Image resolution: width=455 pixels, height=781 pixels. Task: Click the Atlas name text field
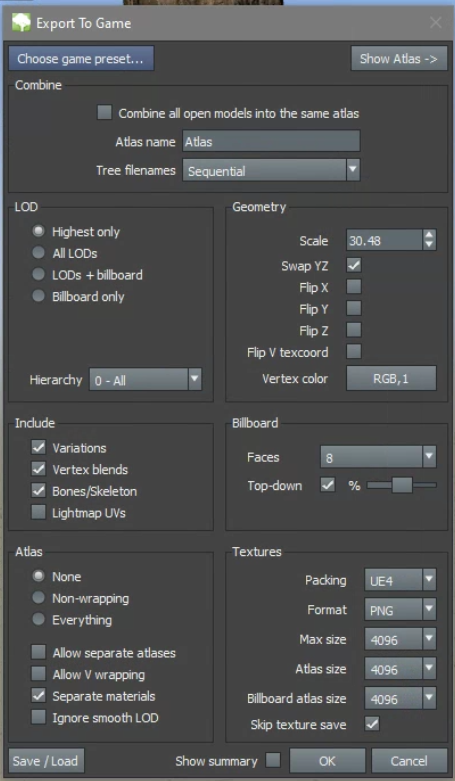pos(271,141)
